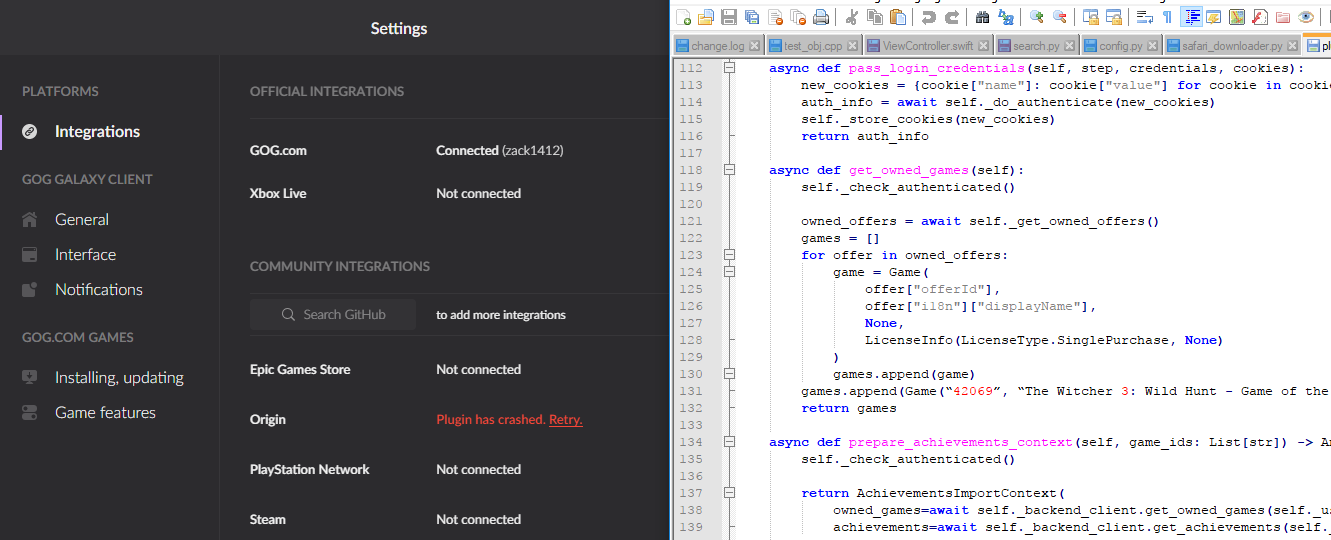Click Not connected next to Steam
Screen dimensions: 1331x540
478,520
